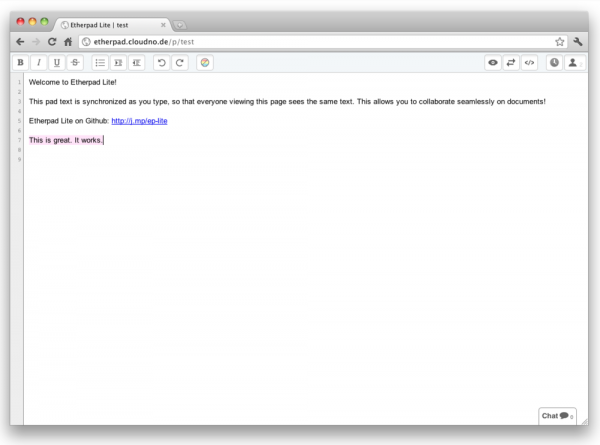Outdent the current line
Viewport: 600px width, 445px height.
[x=137, y=62]
